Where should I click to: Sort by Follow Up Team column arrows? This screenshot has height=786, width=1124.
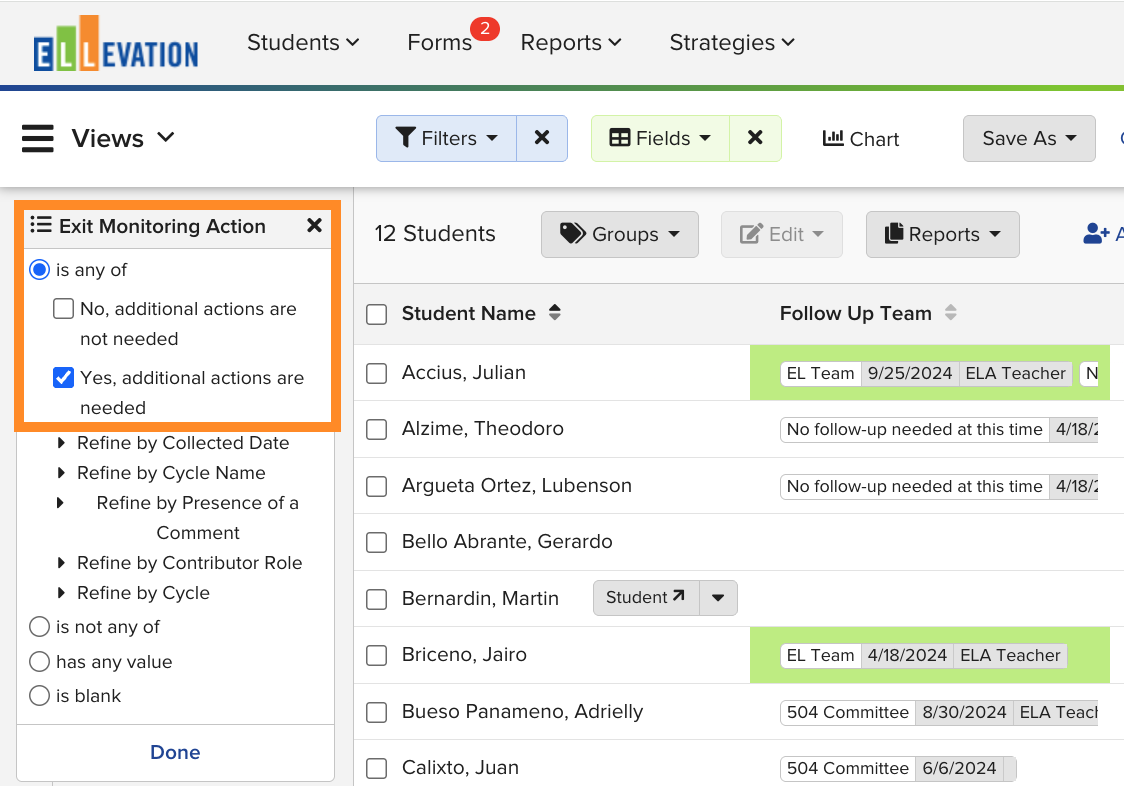point(951,313)
